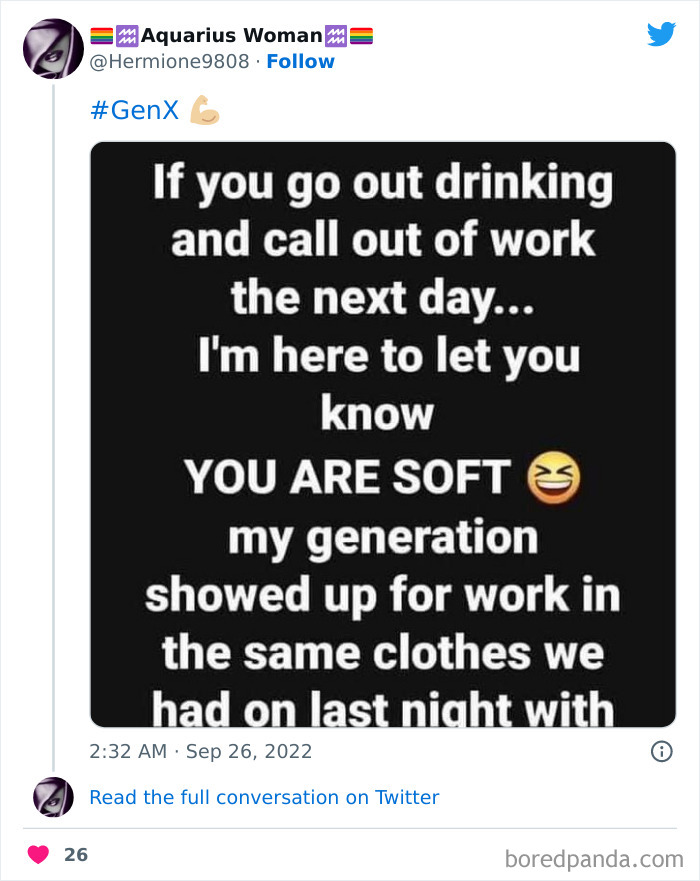Click the Twitter bird icon
Image resolution: width=700 pixels, height=881 pixels.
661,33
